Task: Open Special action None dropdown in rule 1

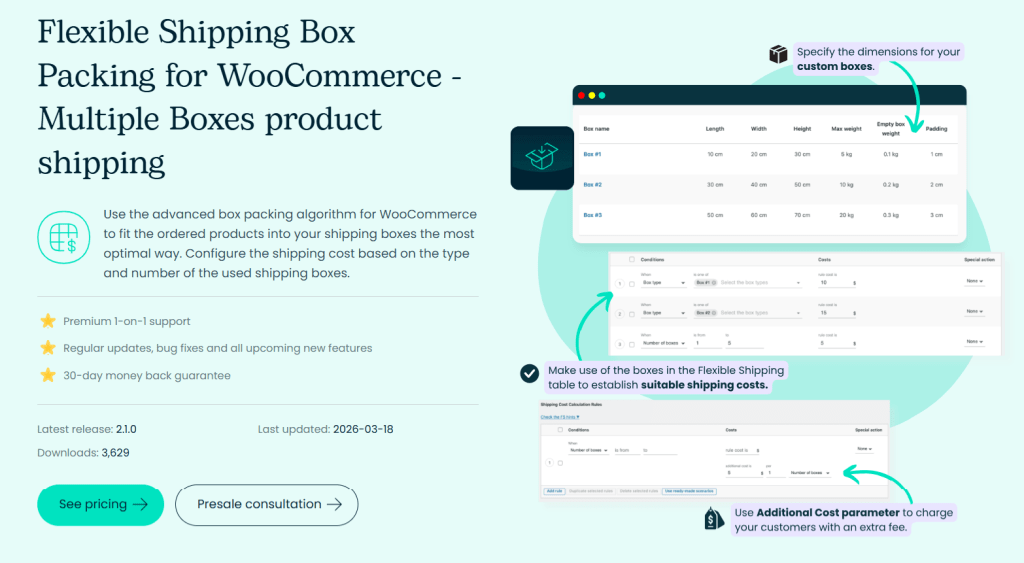Action: click(x=974, y=281)
